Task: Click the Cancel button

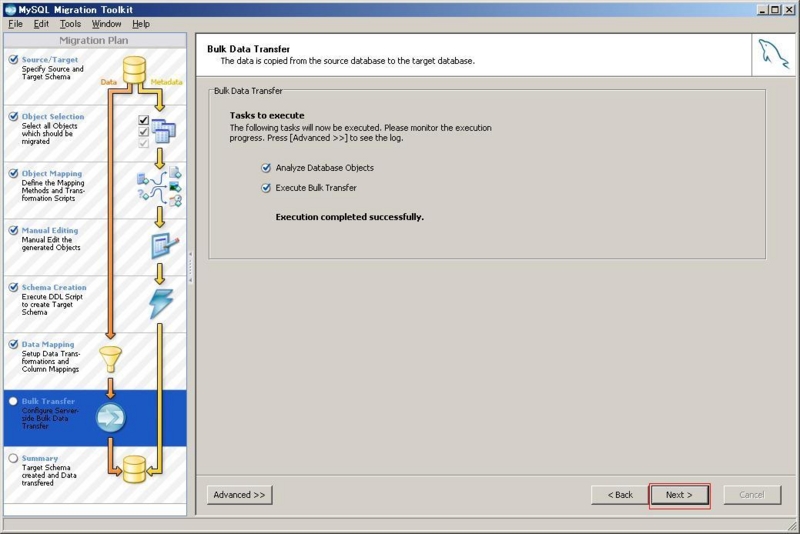Action: pyautogui.click(x=752, y=495)
